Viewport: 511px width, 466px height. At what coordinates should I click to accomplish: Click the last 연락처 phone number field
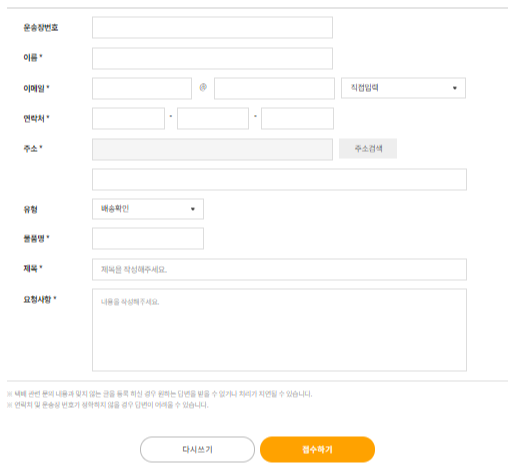pos(297,118)
